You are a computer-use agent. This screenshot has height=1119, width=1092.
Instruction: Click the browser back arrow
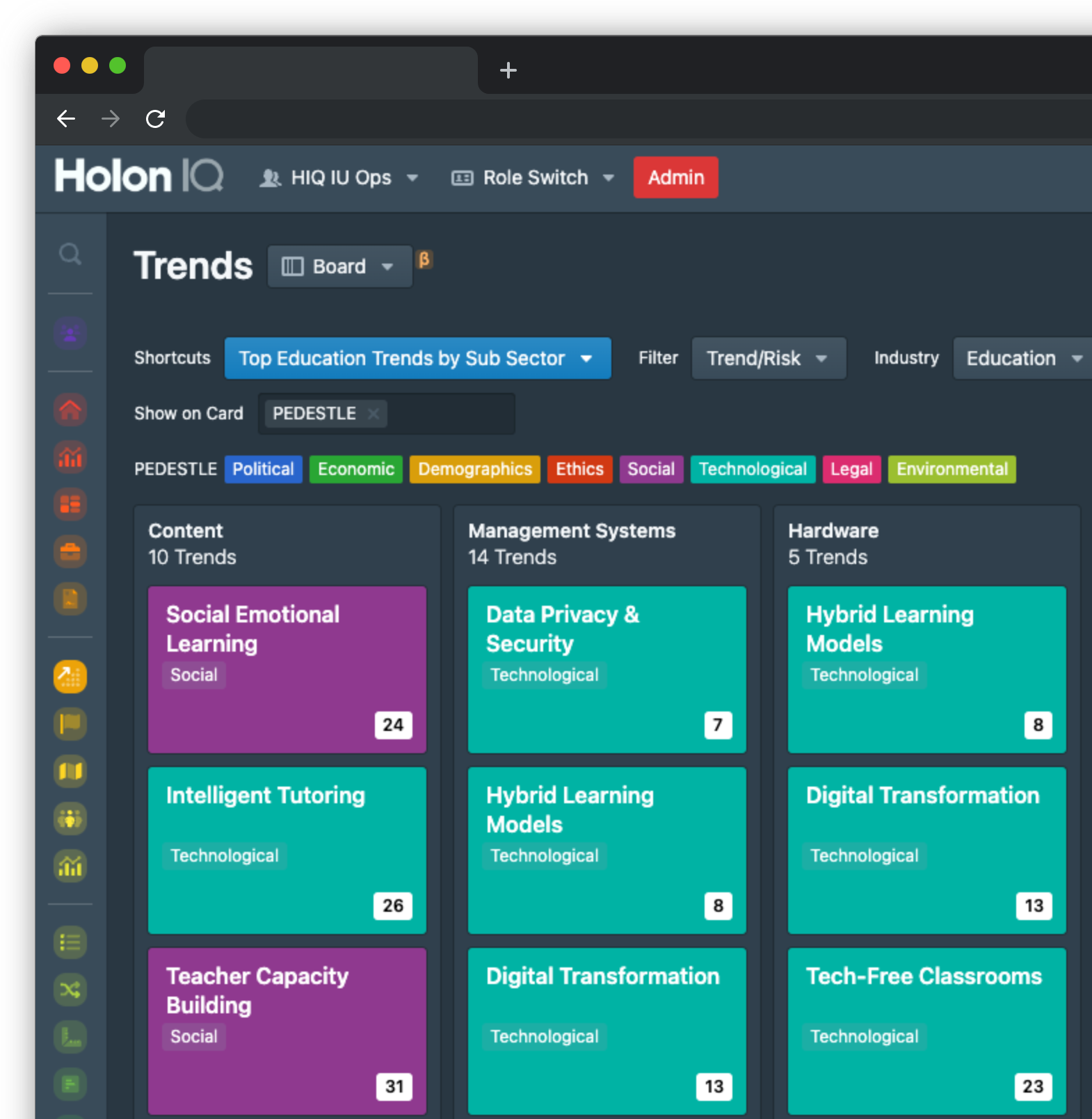[x=66, y=119]
